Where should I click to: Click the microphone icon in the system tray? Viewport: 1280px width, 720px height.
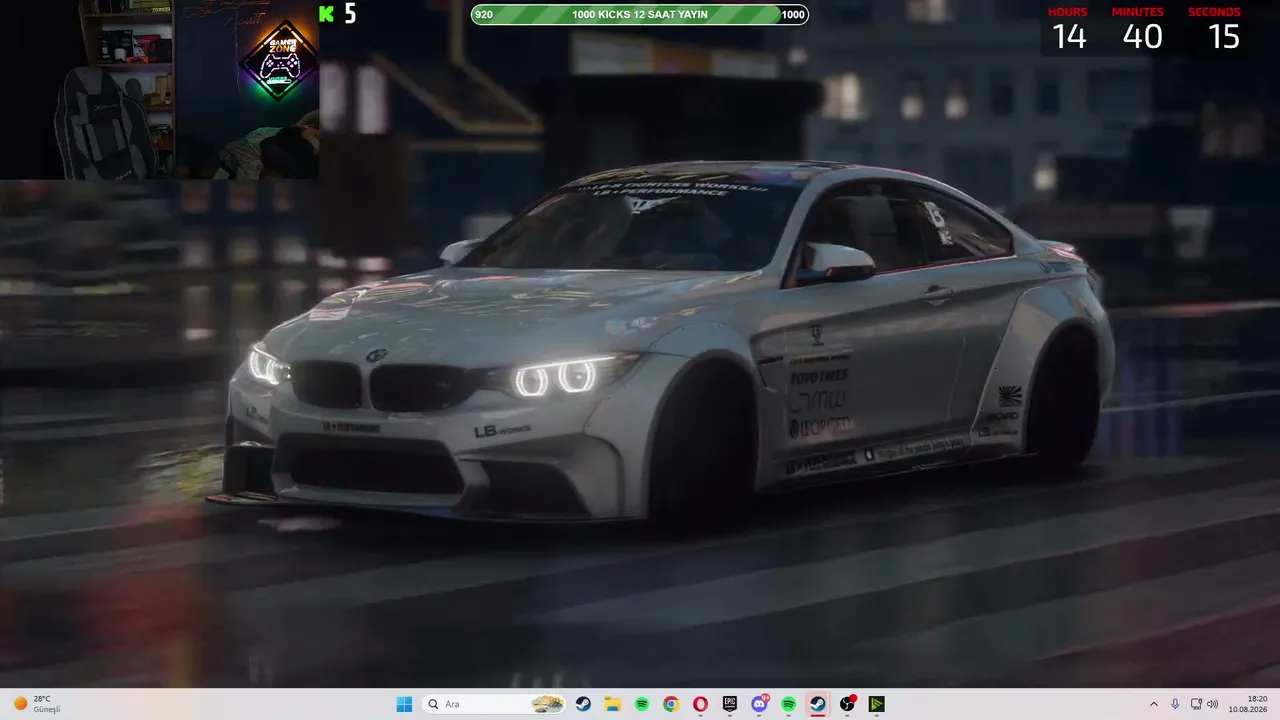[x=1175, y=704]
